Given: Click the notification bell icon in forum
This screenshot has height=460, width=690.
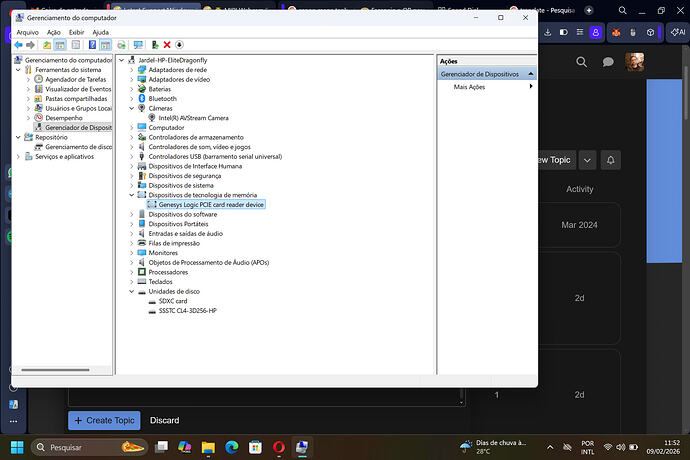Looking at the screenshot, I should click(x=611, y=160).
